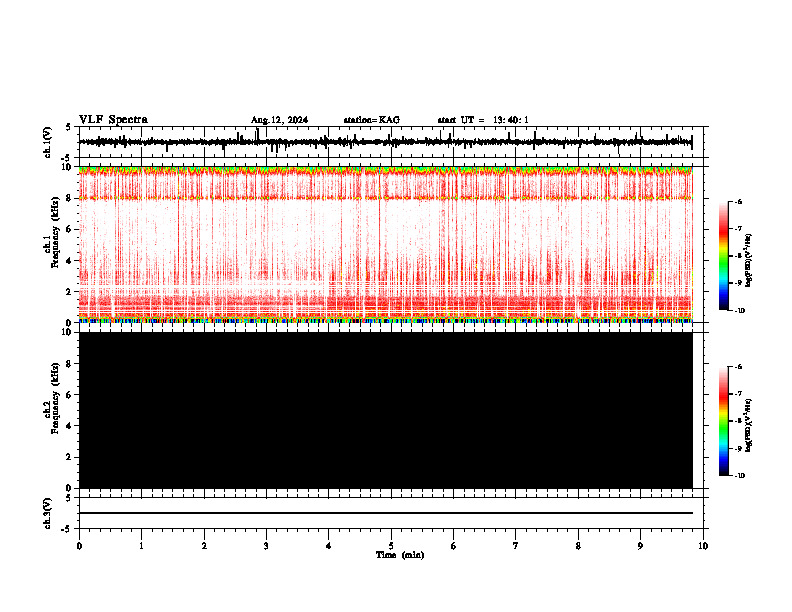Click the "Time (min)" axis label
792x612 pixels.
[400, 555]
